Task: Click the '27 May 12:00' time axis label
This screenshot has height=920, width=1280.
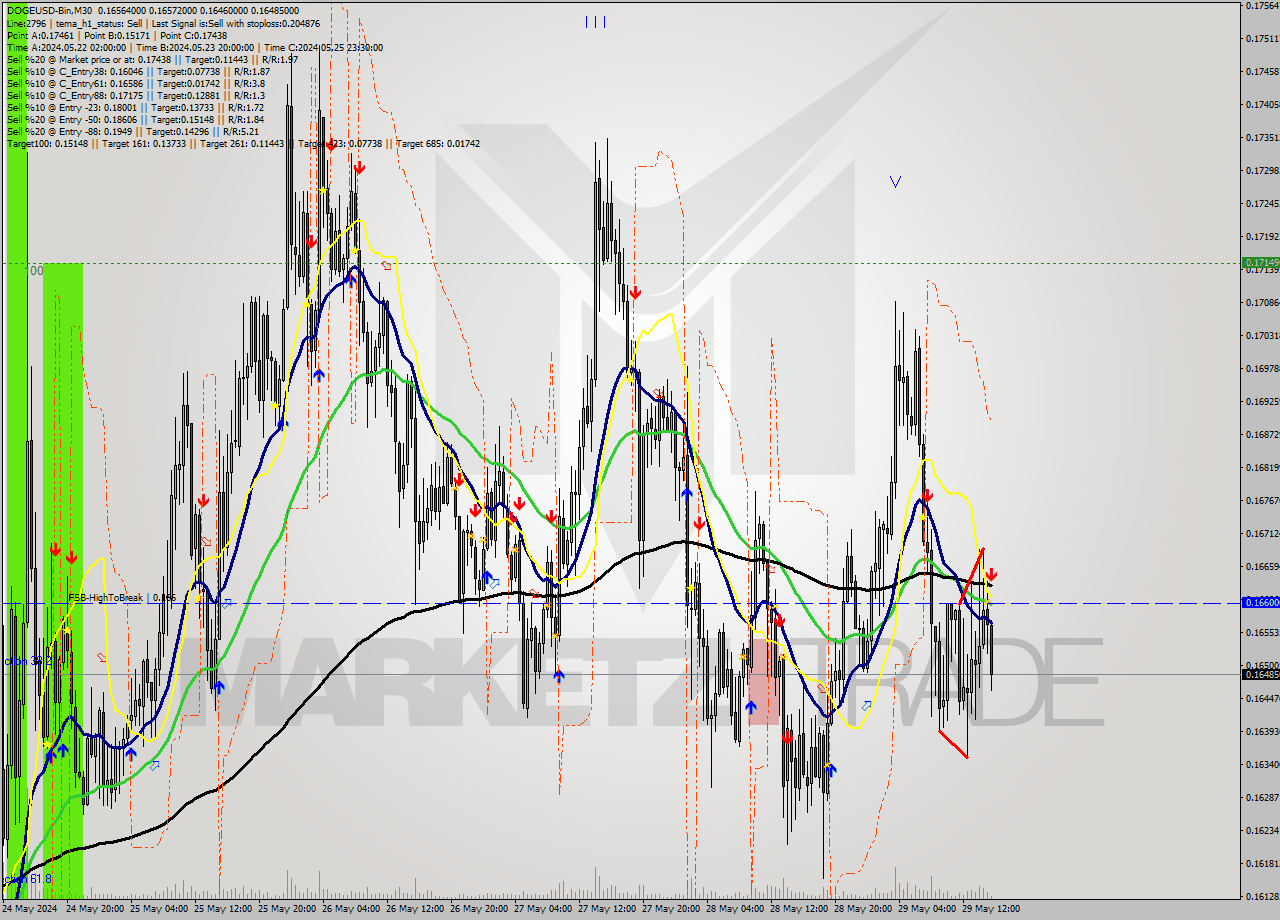Action: click(x=608, y=909)
